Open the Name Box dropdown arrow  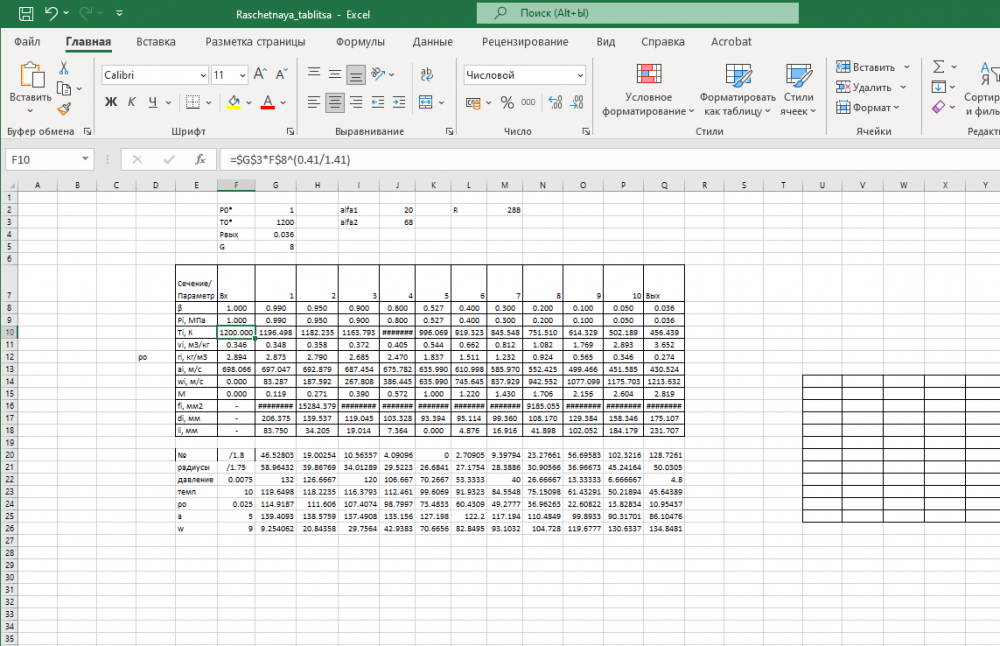click(85, 159)
